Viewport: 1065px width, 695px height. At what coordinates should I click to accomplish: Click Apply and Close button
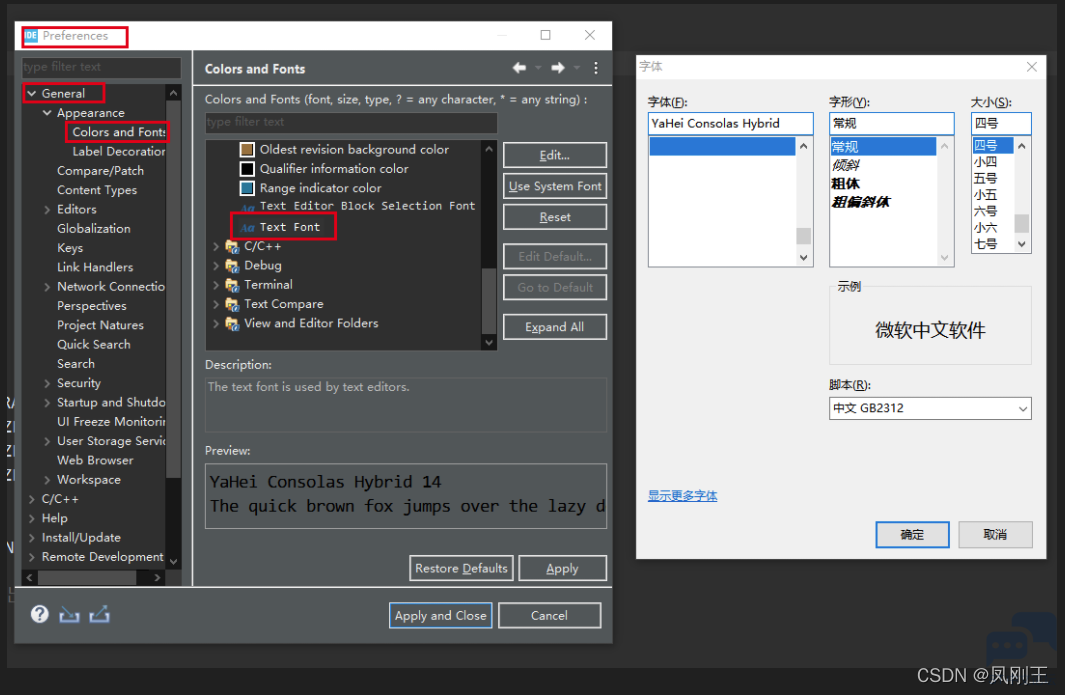pos(441,616)
